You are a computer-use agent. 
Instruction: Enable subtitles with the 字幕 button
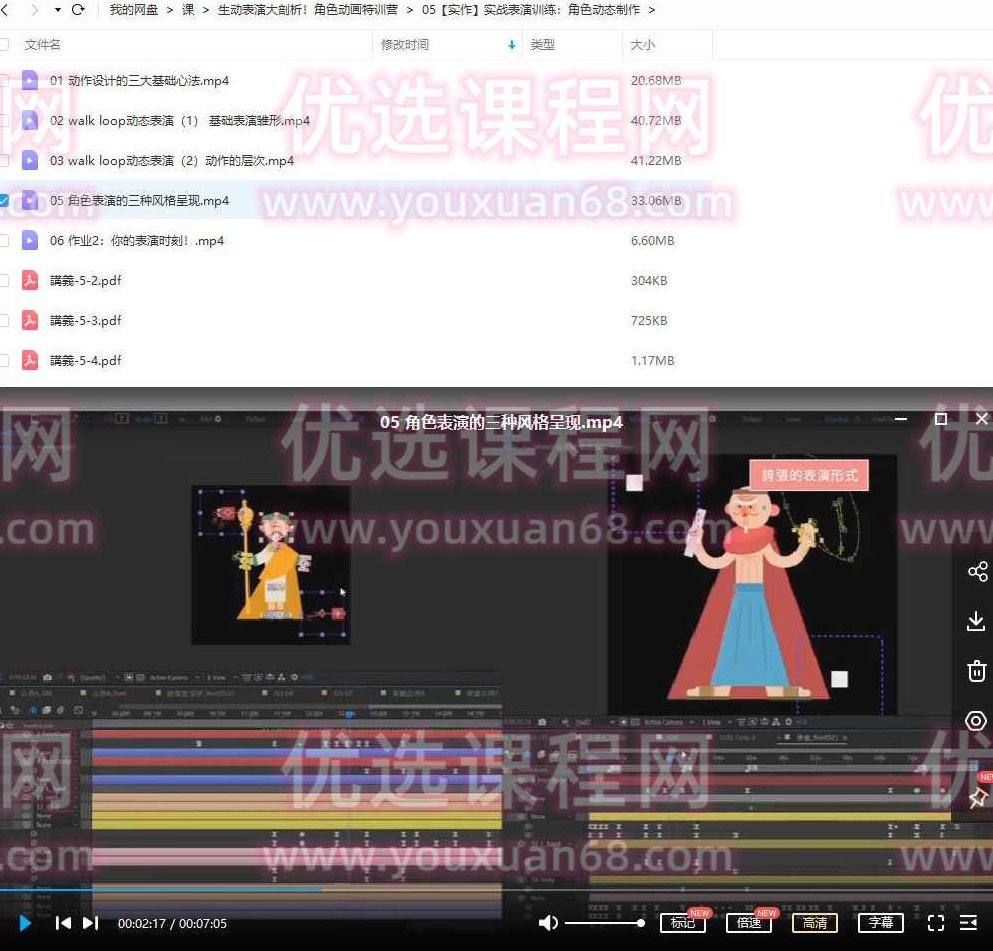click(879, 923)
